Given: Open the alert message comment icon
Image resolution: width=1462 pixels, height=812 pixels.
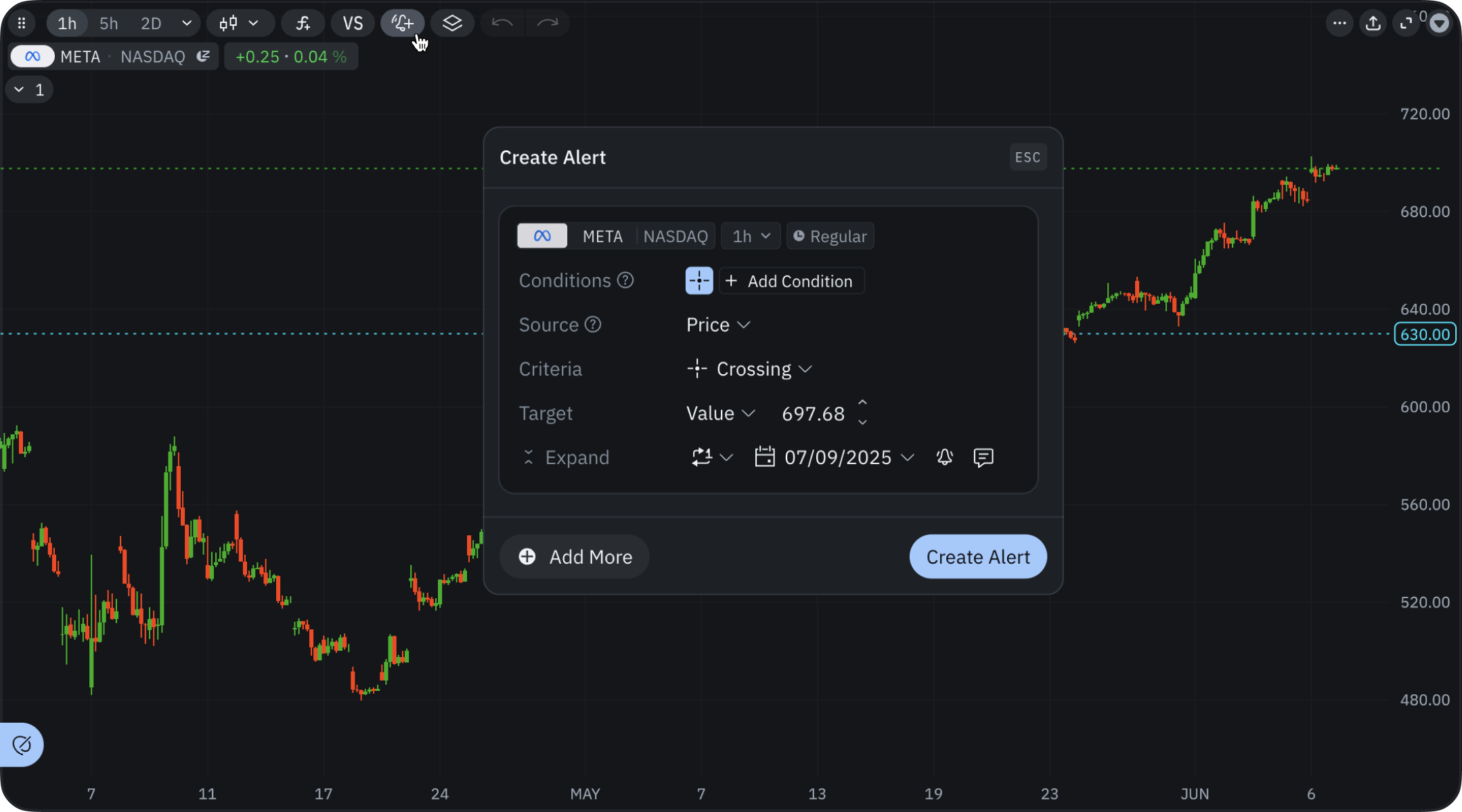Looking at the screenshot, I should pos(983,457).
